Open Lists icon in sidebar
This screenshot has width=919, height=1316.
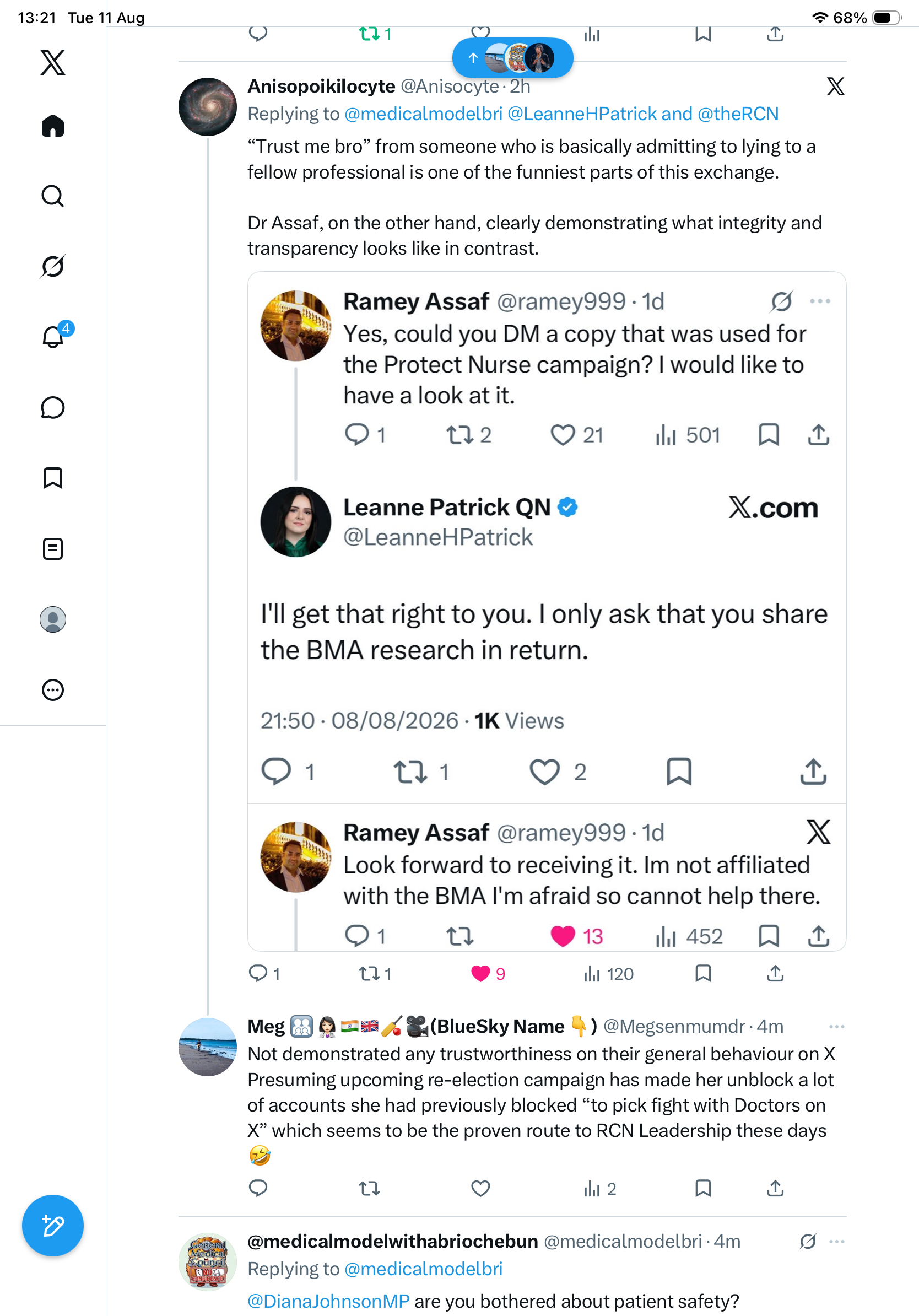(53, 548)
